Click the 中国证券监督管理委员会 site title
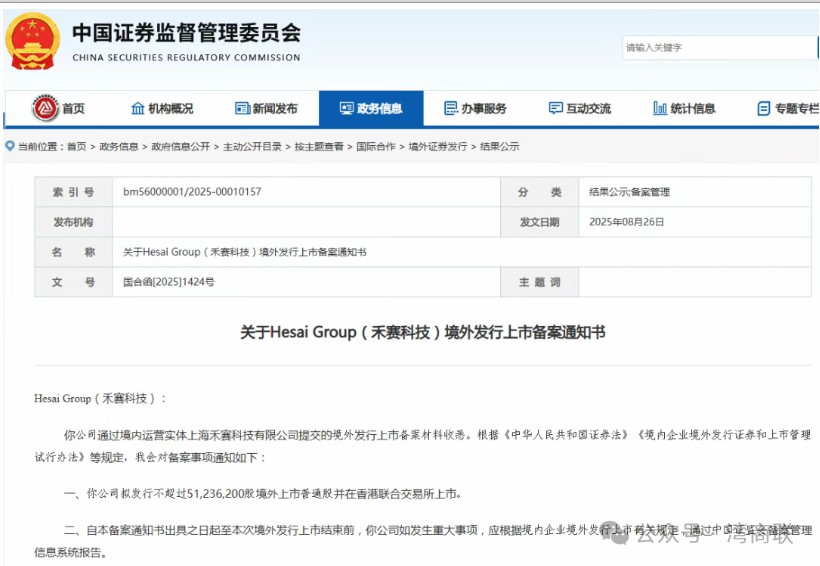 click(x=186, y=32)
